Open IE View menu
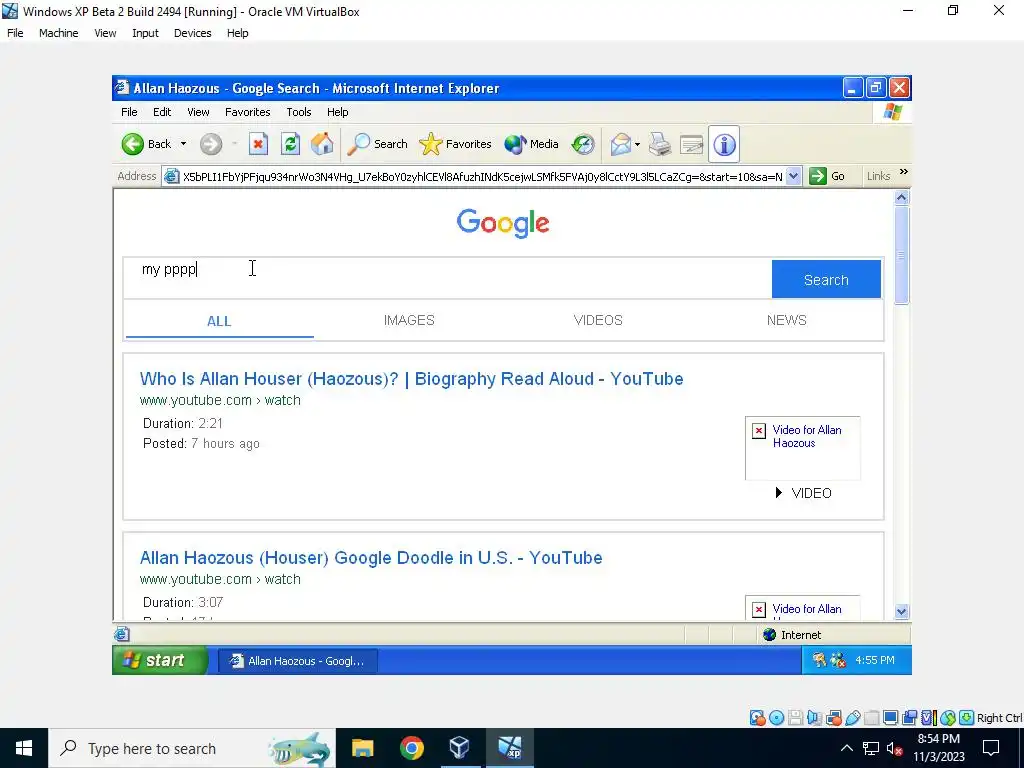The image size is (1024, 768). click(x=198, y=112)
